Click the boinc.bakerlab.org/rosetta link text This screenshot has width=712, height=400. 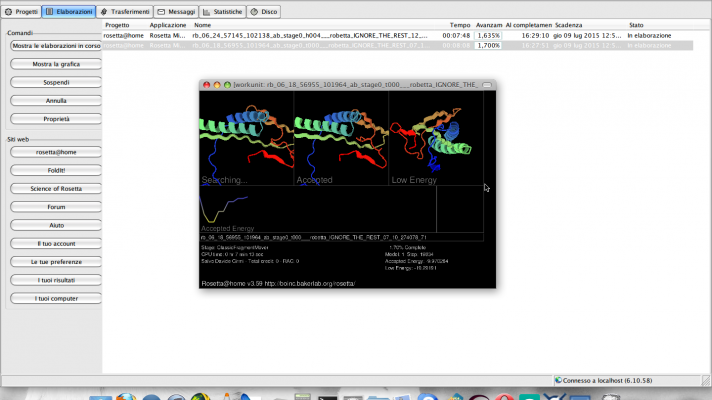[x=310, y=284]
